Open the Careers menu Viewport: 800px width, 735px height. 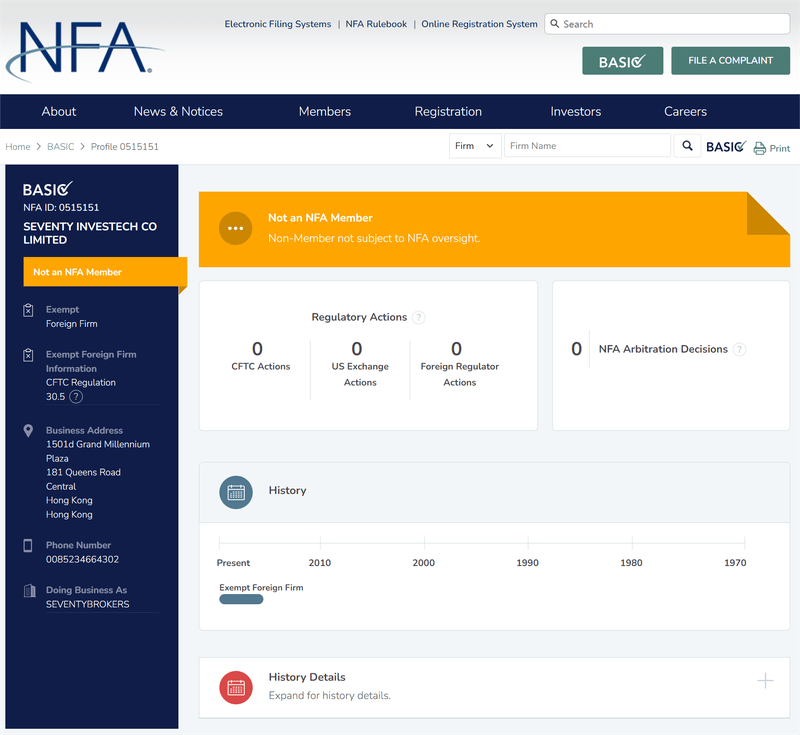[x=685, y=111]
